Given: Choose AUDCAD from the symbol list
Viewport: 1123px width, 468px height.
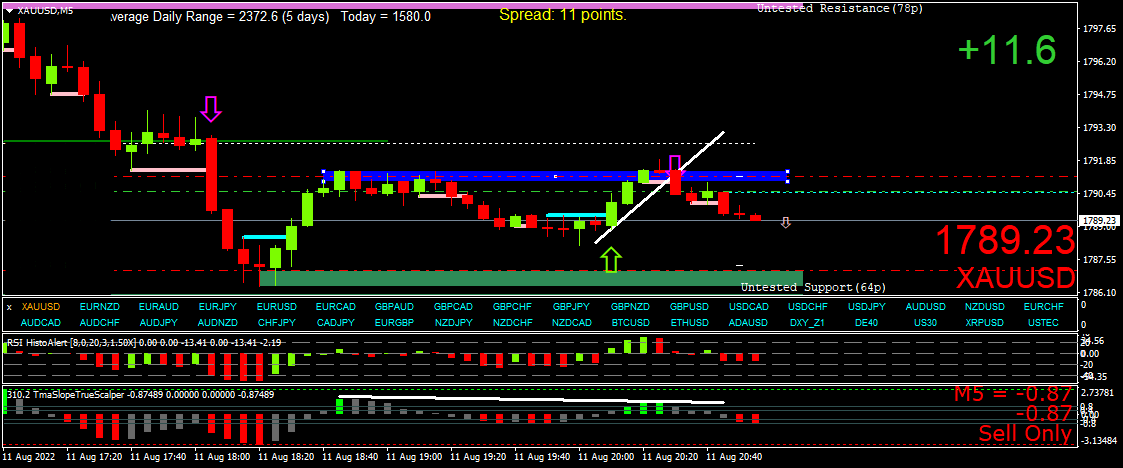Looking at the screenshot, I should click(41, 323).
